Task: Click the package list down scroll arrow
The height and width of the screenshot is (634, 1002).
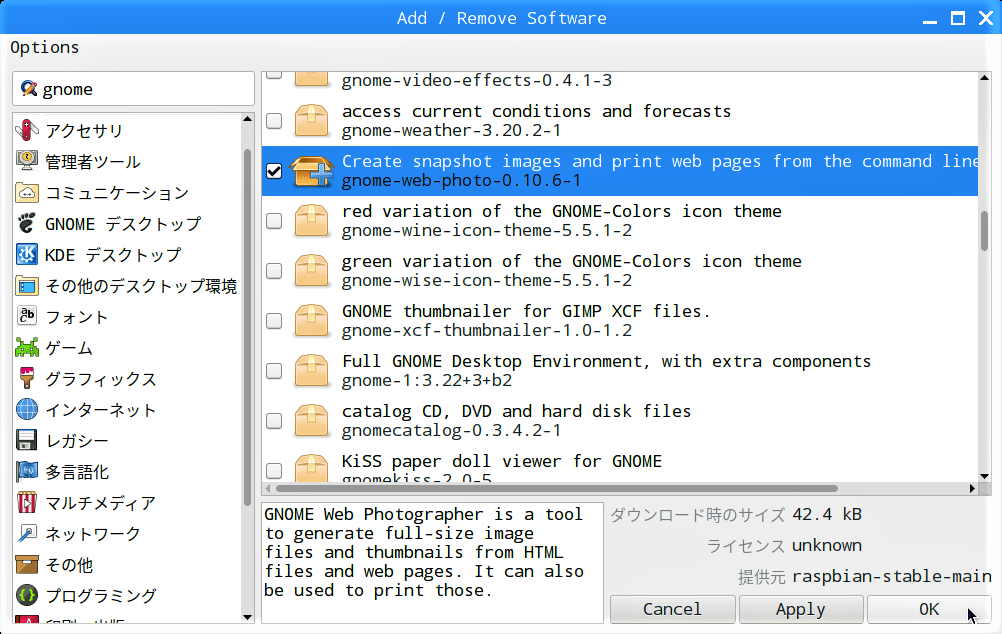Action: 984,476
